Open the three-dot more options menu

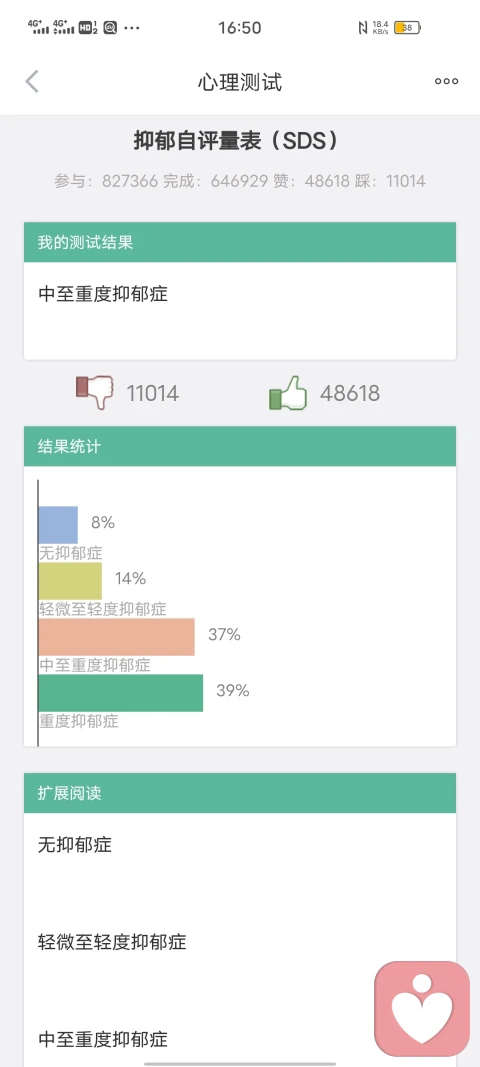447,82
